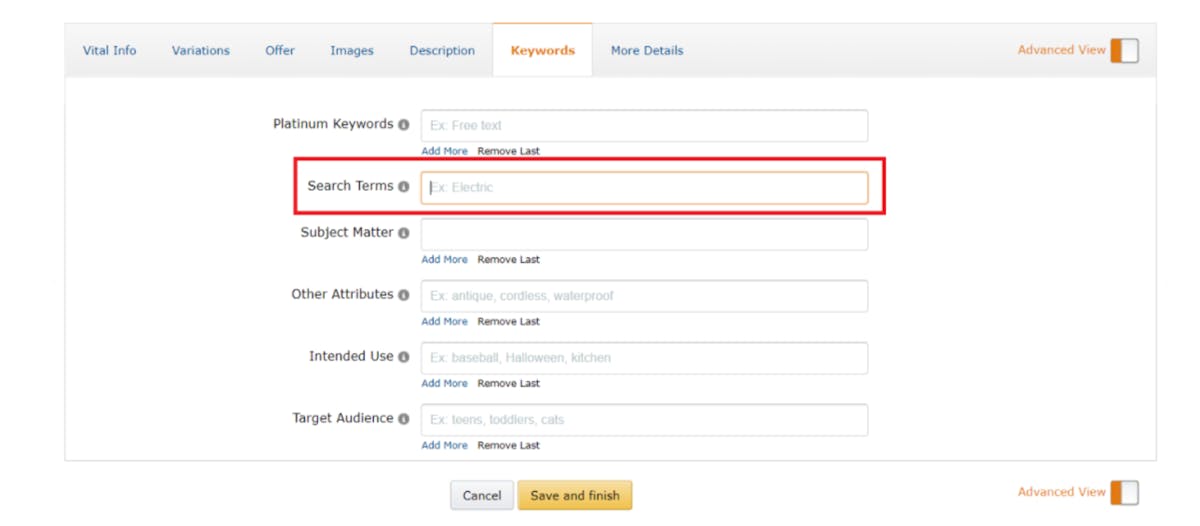Viewport: 1200px width, 526px height.
Task: Click Add More under Target Audience
Action: pos(444,445)
